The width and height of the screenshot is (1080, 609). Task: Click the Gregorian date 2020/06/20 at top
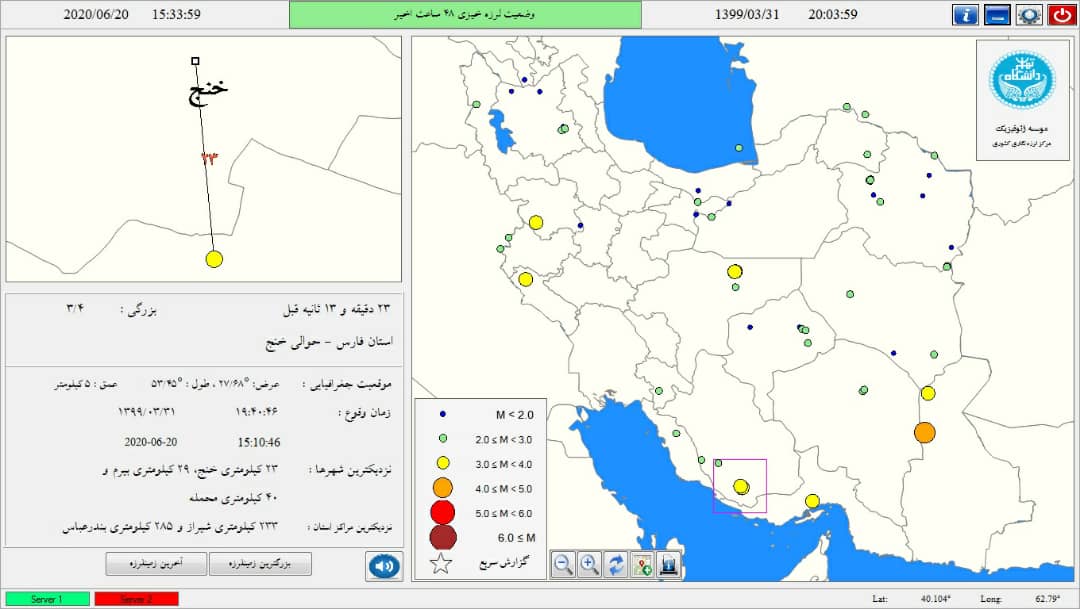[x=96, y=14]
